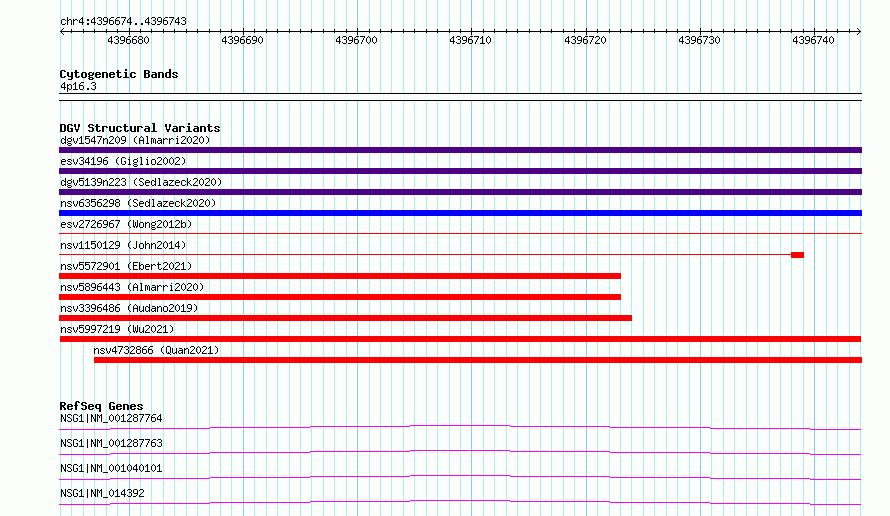Open esv2726967 (Wong2012b) variant label

(126, 224)
